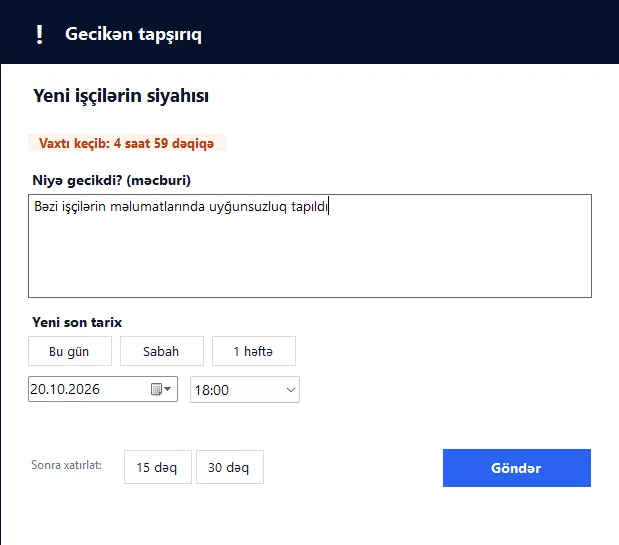Choose the 'Sabah' quick date button
Viewport: 619px width, 545px height.
point(162,351)
